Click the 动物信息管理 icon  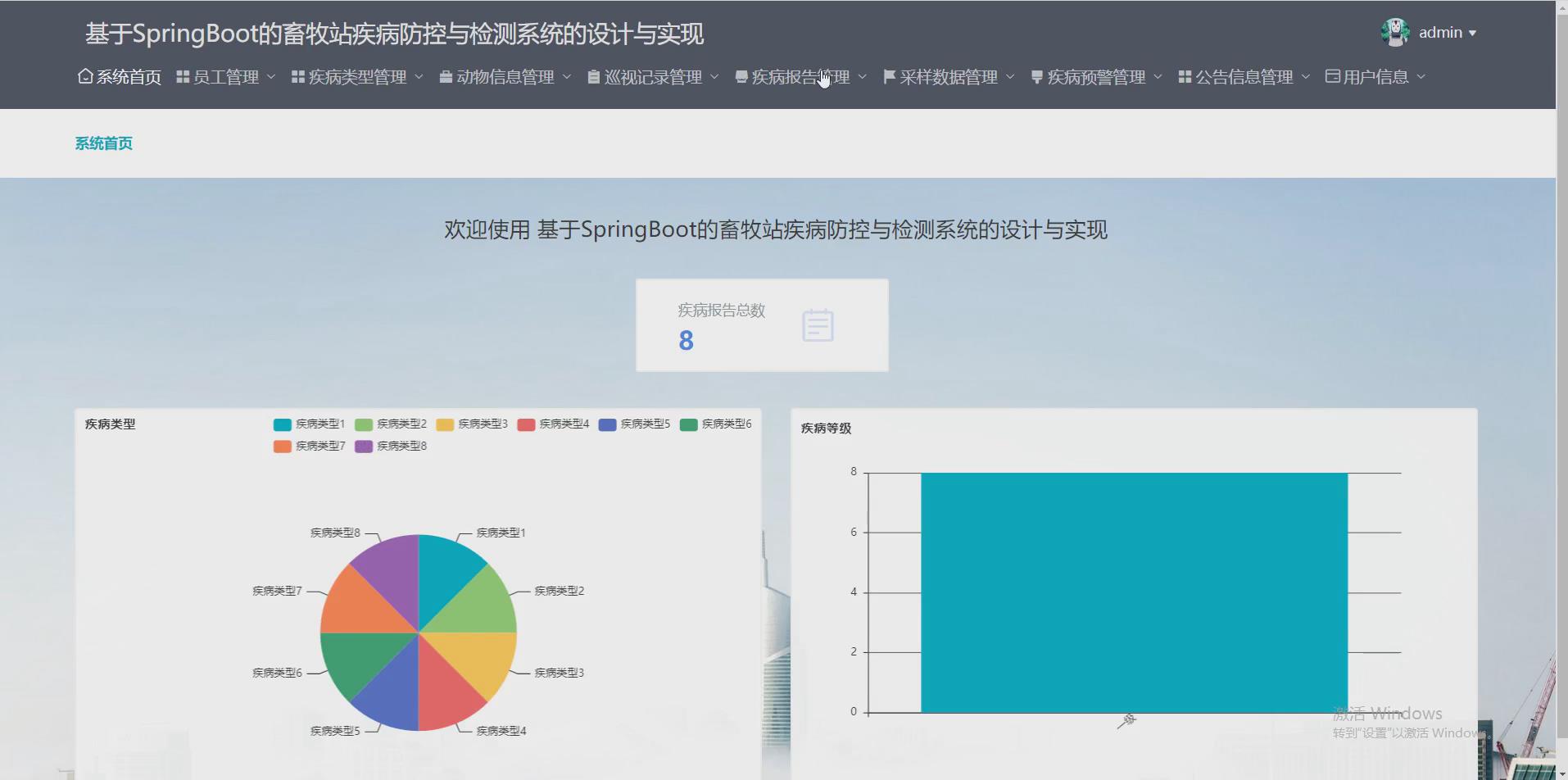[x=445, y=76]
